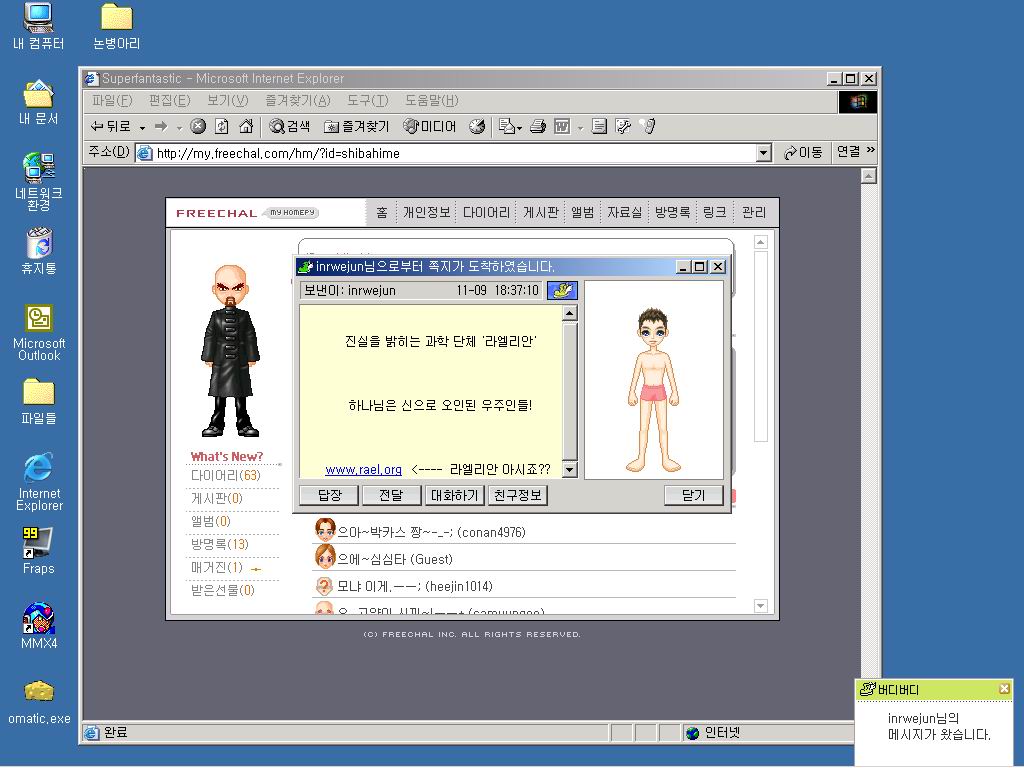Click the bird icon beside message timestamp
This screenshot has height=768, width=1024.
562,290
